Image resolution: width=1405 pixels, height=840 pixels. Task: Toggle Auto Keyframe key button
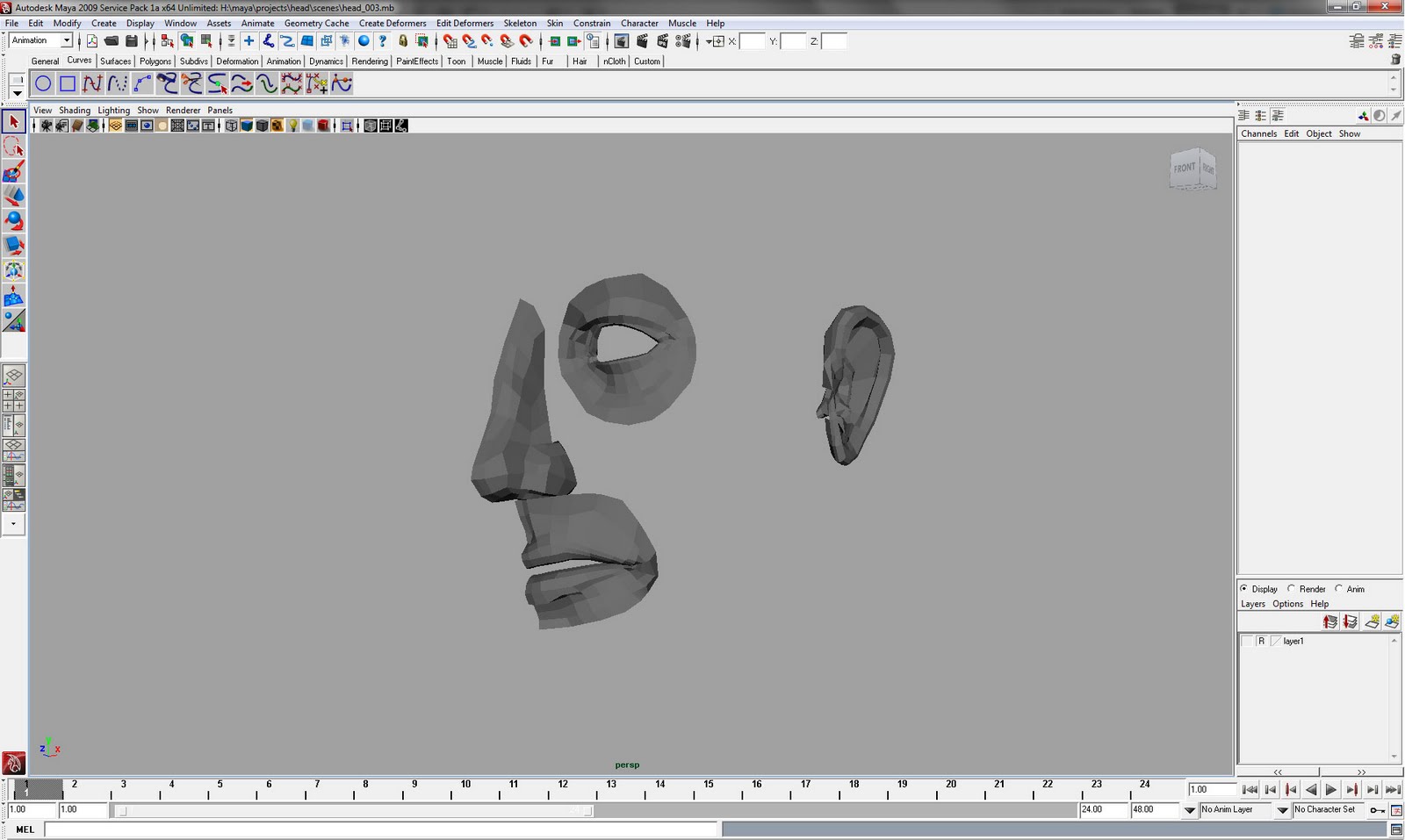[x=1377, y=810]
